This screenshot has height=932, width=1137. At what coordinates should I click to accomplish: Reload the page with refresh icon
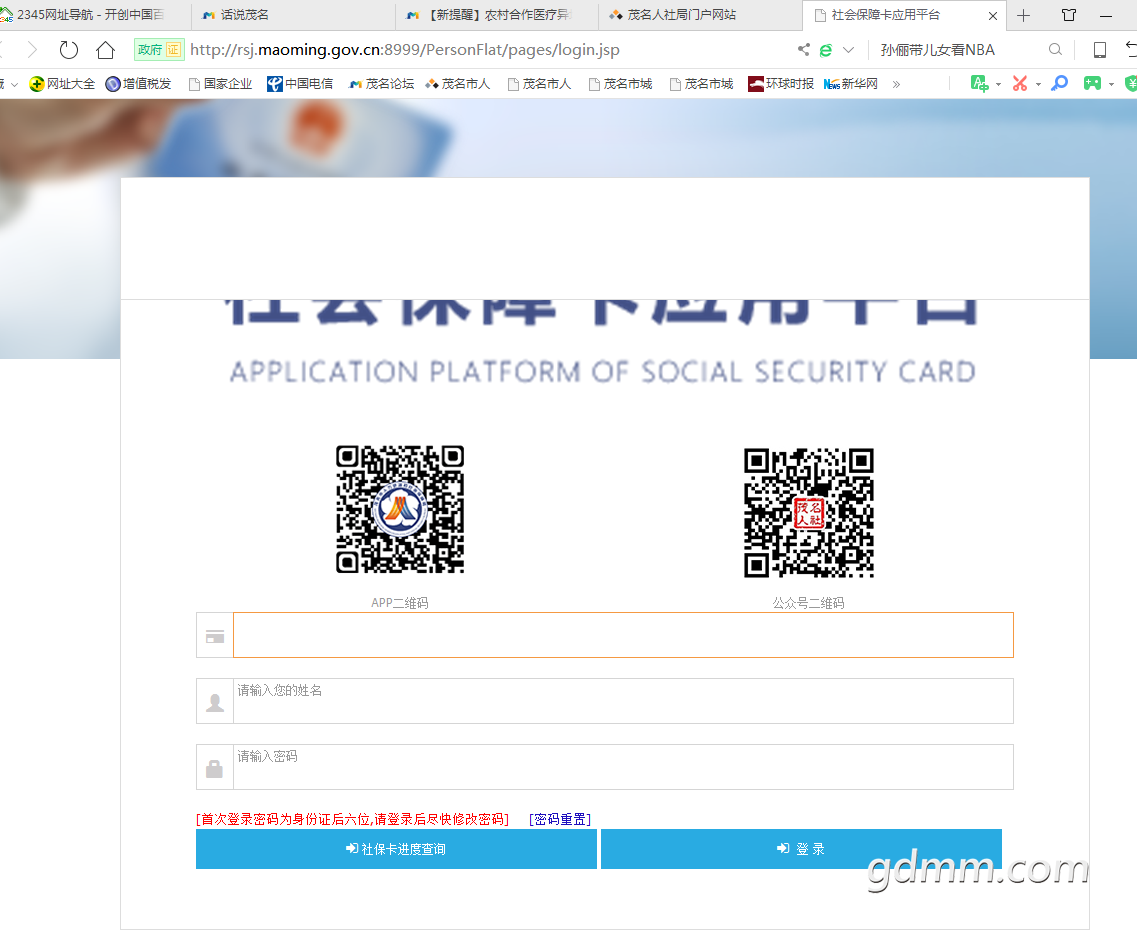pos(69,50)
